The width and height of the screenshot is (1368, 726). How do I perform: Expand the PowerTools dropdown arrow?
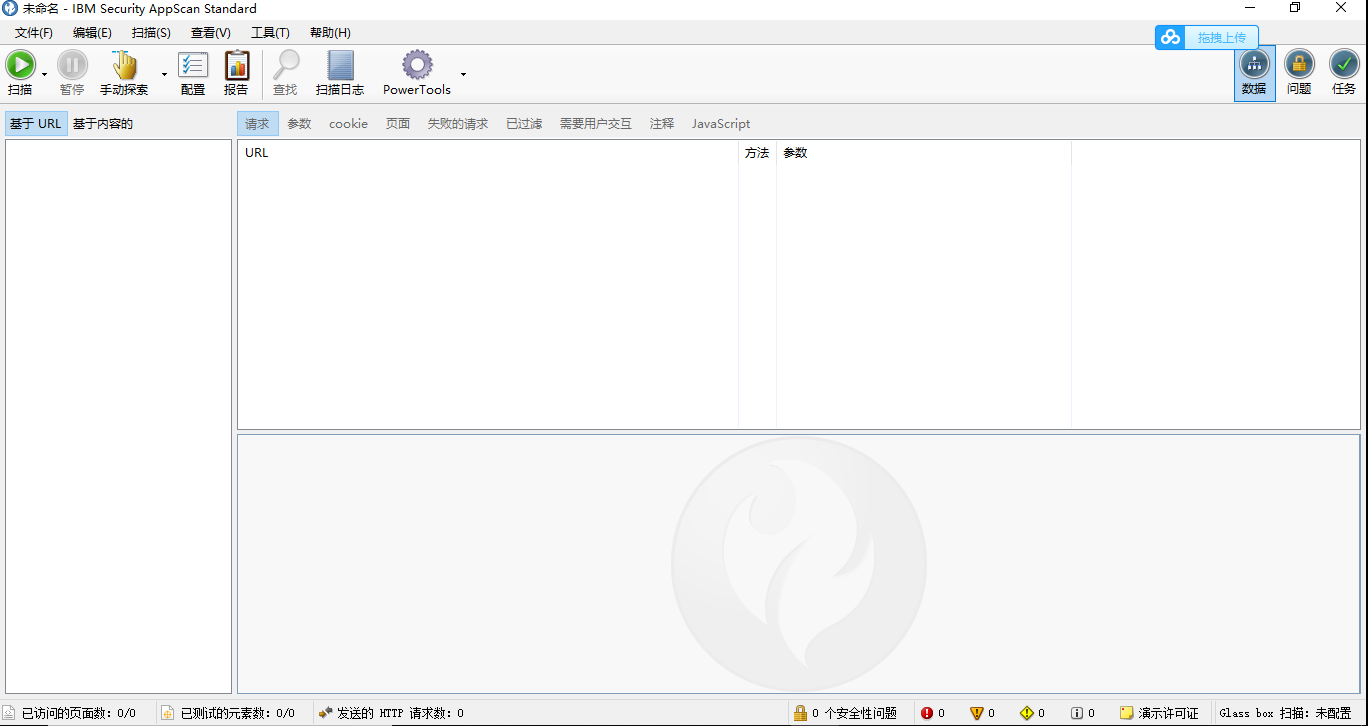pos(463,74)
